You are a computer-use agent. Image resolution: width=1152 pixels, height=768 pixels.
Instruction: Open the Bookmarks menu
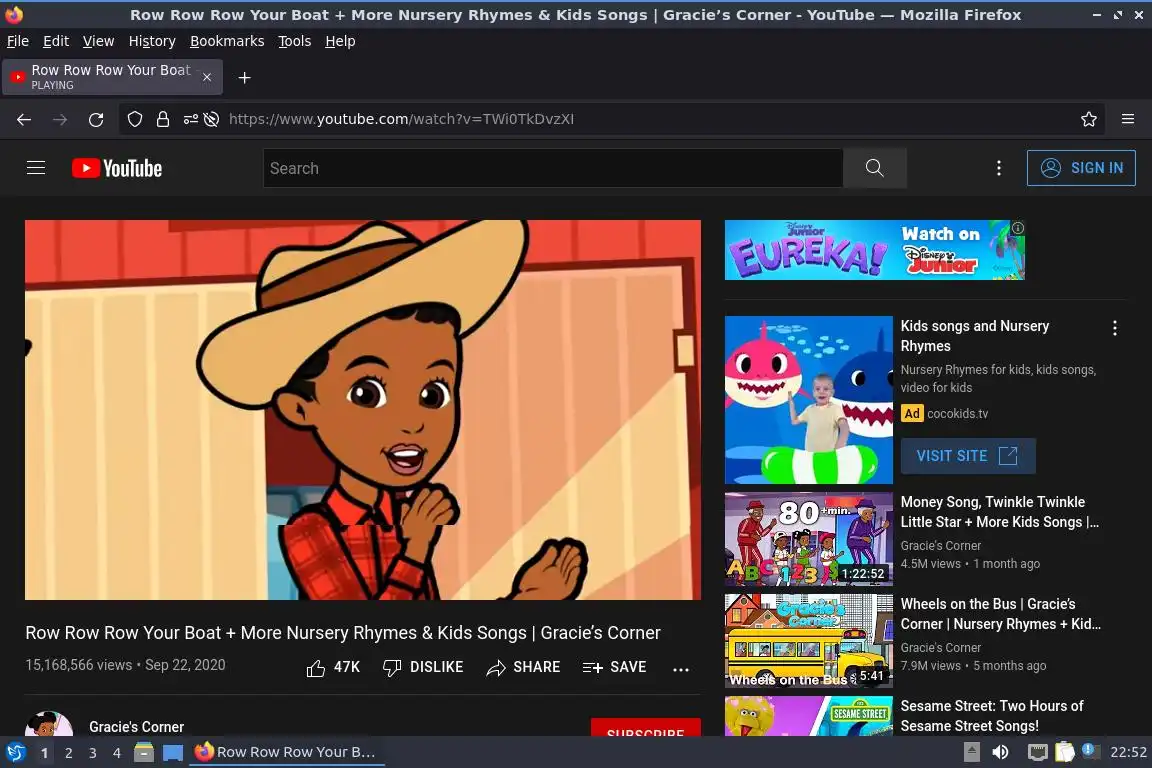click(x=227, y=41)
